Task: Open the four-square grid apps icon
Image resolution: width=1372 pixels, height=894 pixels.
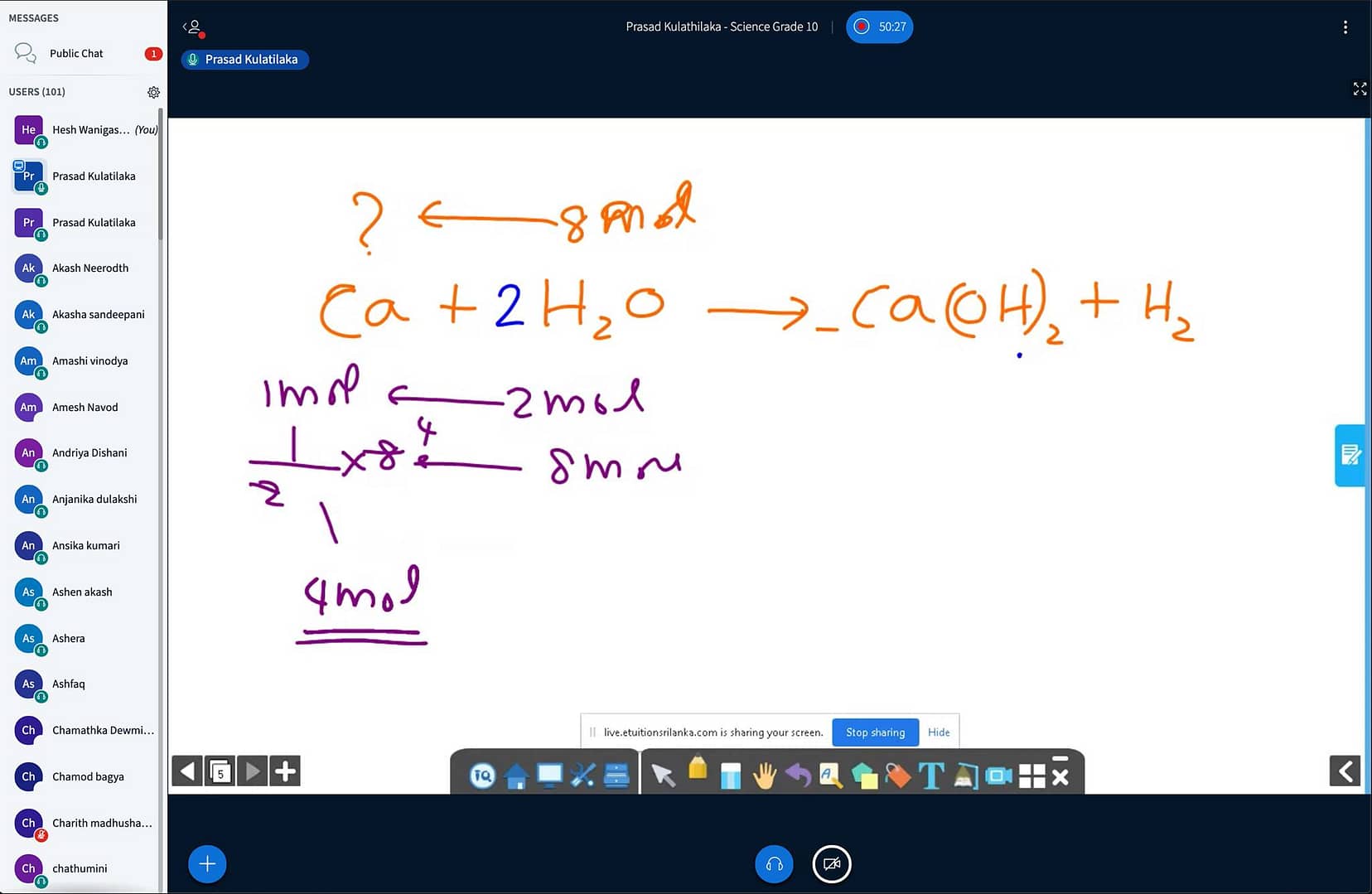Action: (x=1032, y=776)
